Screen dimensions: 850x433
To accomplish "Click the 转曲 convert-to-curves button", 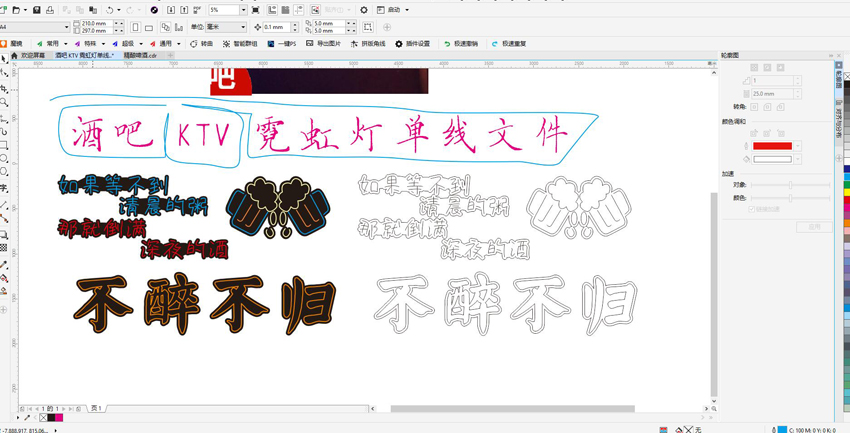I will (x=202, y=43).
